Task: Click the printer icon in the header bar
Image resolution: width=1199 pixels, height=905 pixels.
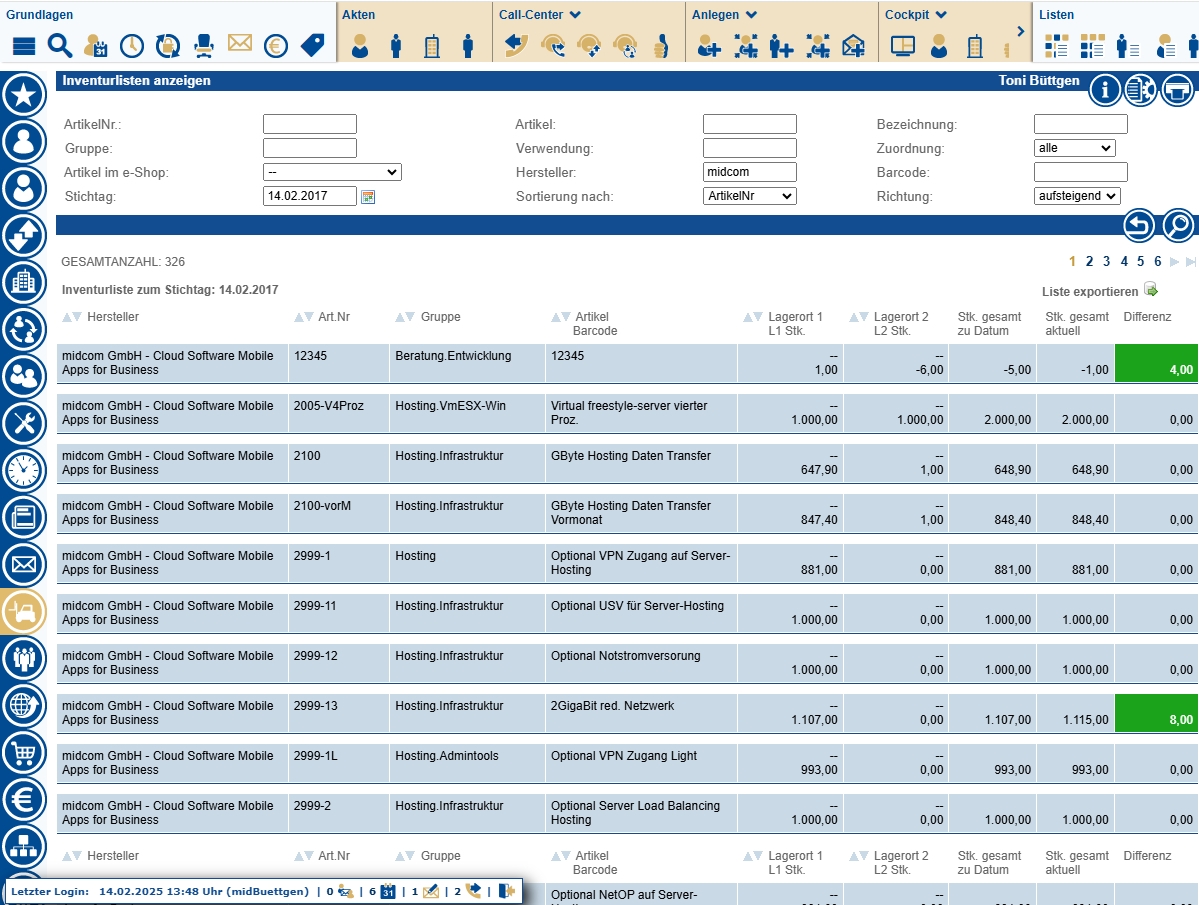Action: click(x=1177, y=89)
